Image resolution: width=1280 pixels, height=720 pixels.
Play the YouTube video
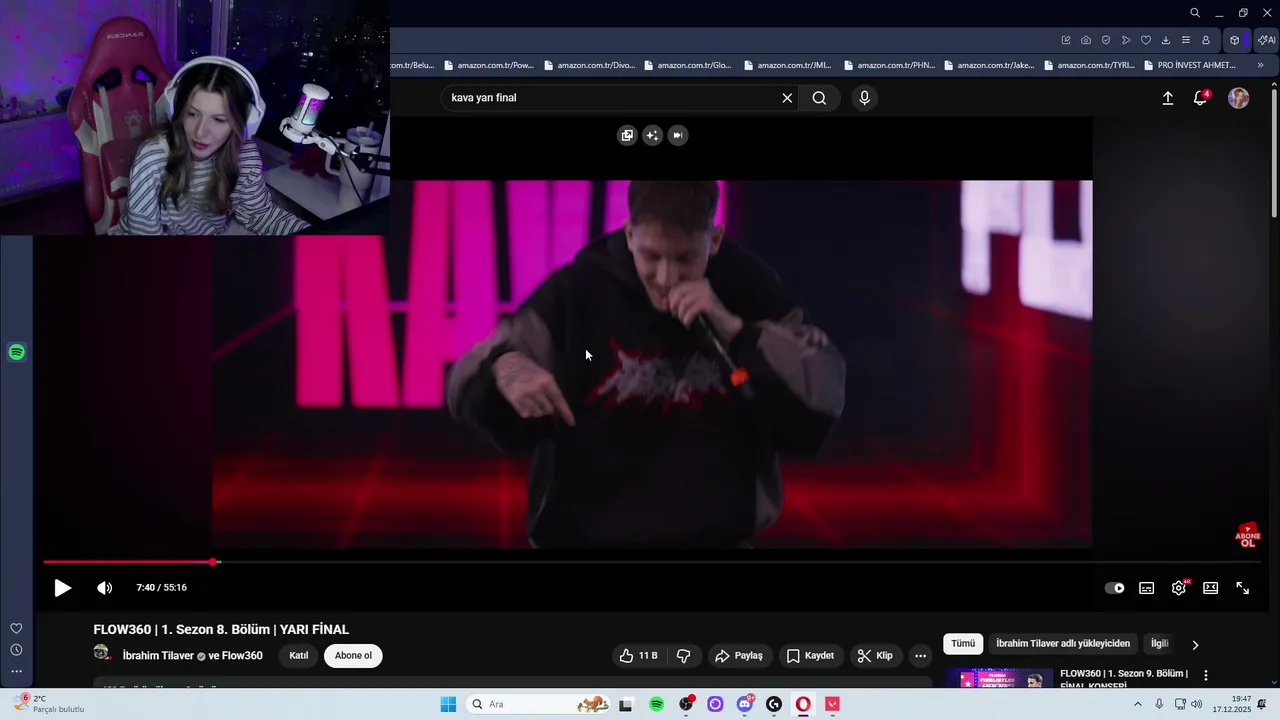coord(62,588)
